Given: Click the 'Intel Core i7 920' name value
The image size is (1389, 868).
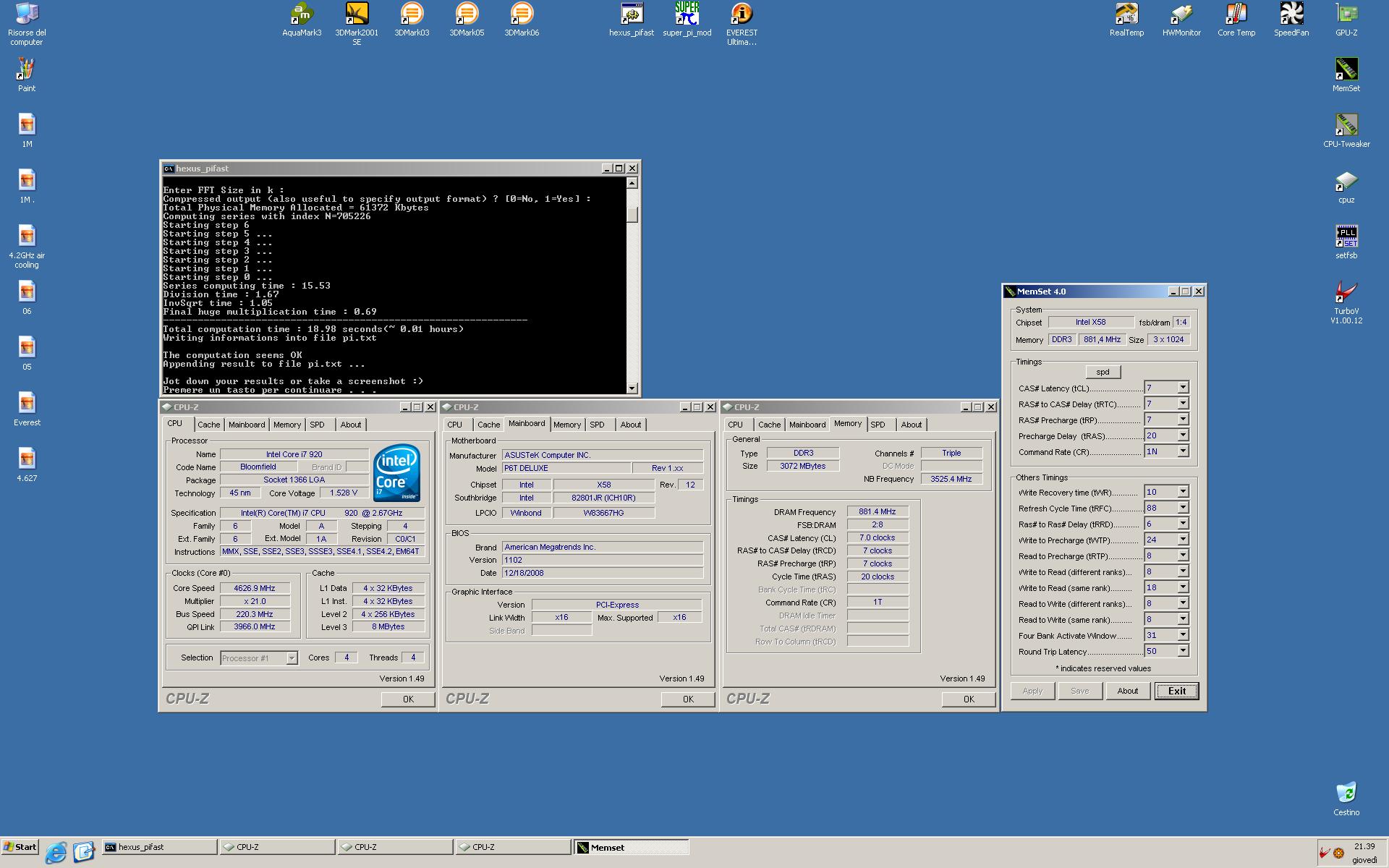Looking at the screenshot, I should tap(294, 454).
